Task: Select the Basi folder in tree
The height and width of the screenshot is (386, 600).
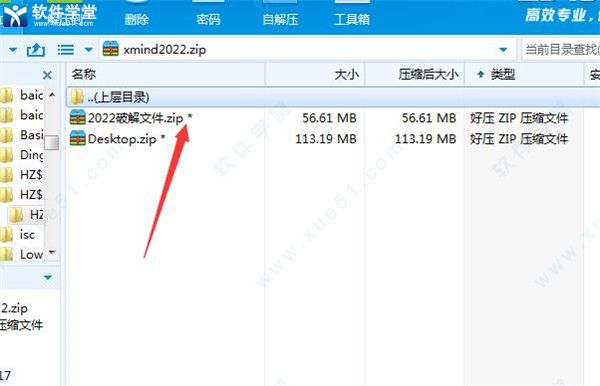Action: pyautogui.click(x=22, y=135)
